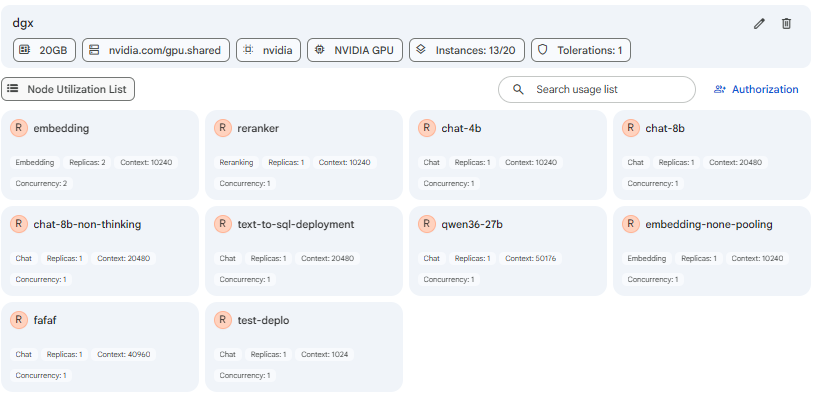Click the NVIDIA GPU chip label
Image resolution: width=819 pixels, height=403 pixels.
click(364, 51)
